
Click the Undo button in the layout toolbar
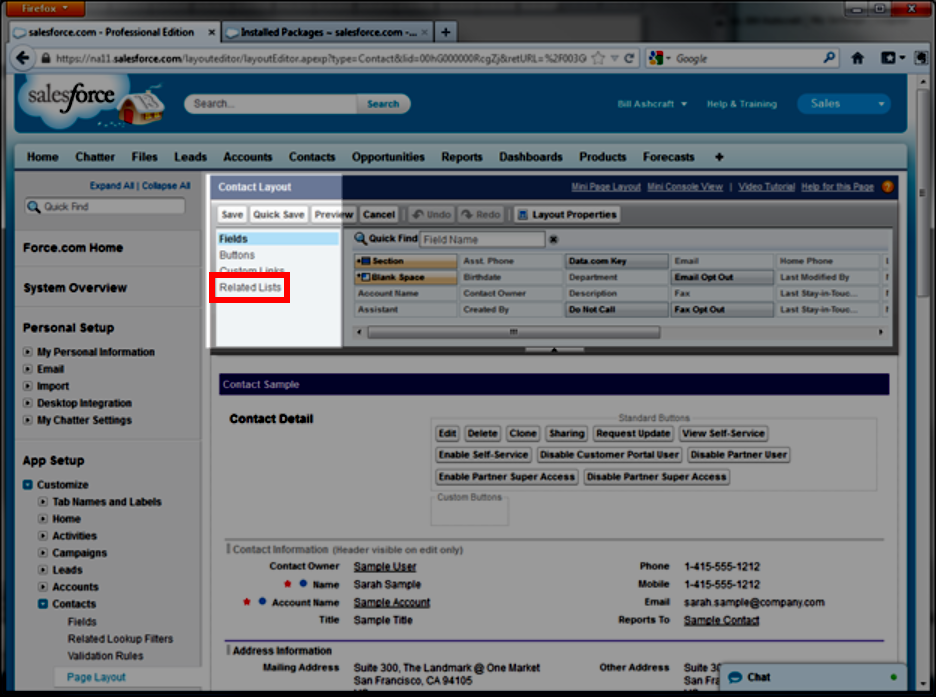tap(432, 214)
